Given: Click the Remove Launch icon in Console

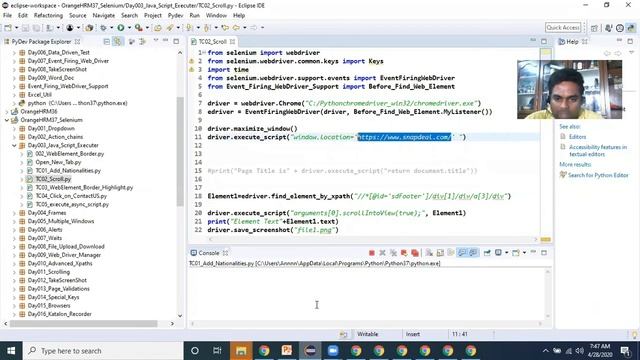Looking at the screenshot, I should click(x=382, y=253).
